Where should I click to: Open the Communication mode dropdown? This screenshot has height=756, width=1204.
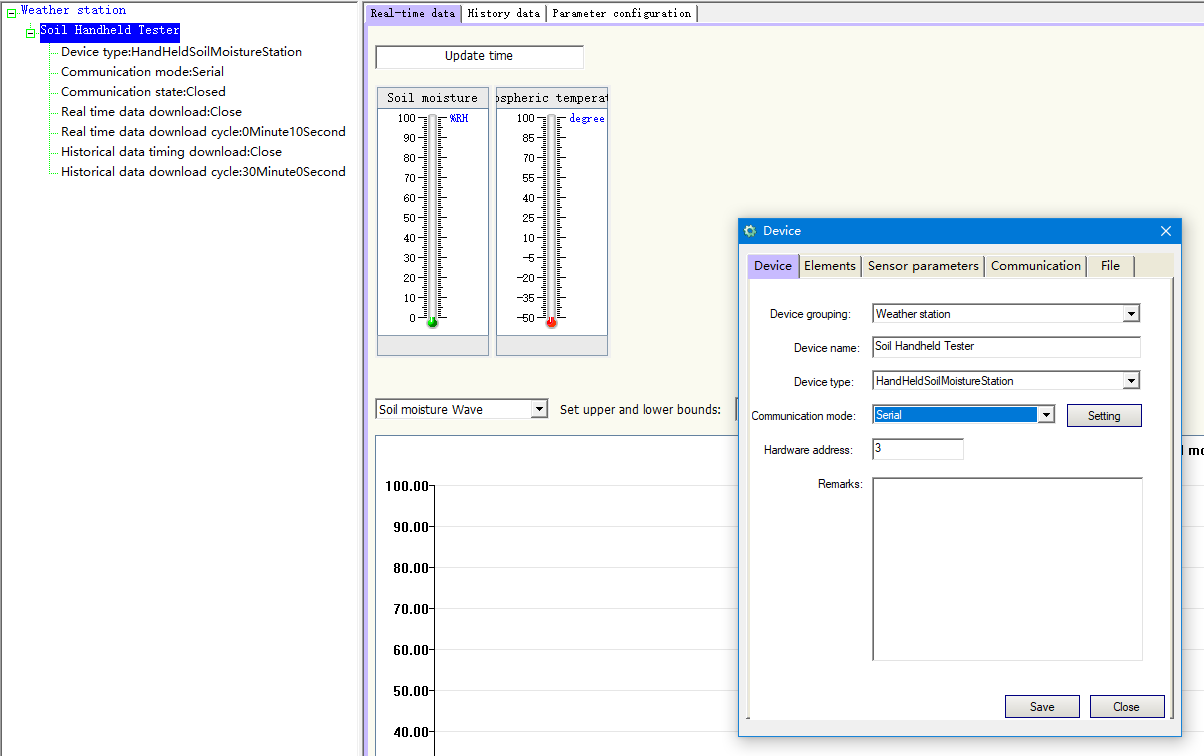click(x=1045, y=414)
